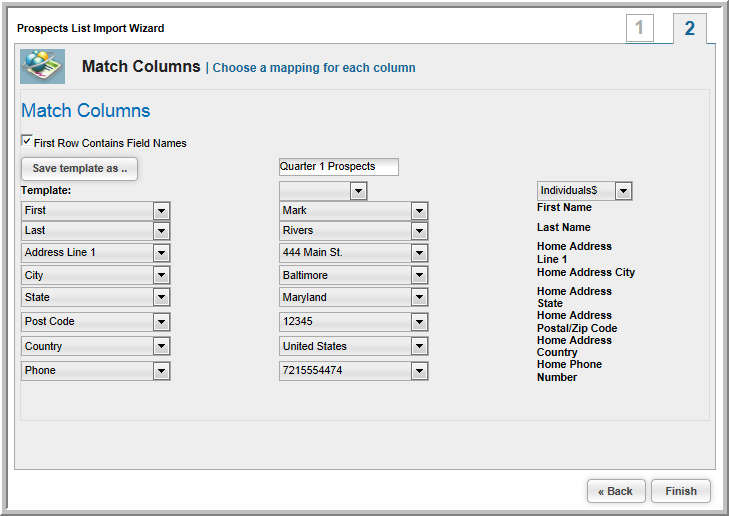Screen dimensions: 729x516
Task: Click Home Address City label
Action: coord(586,272)
